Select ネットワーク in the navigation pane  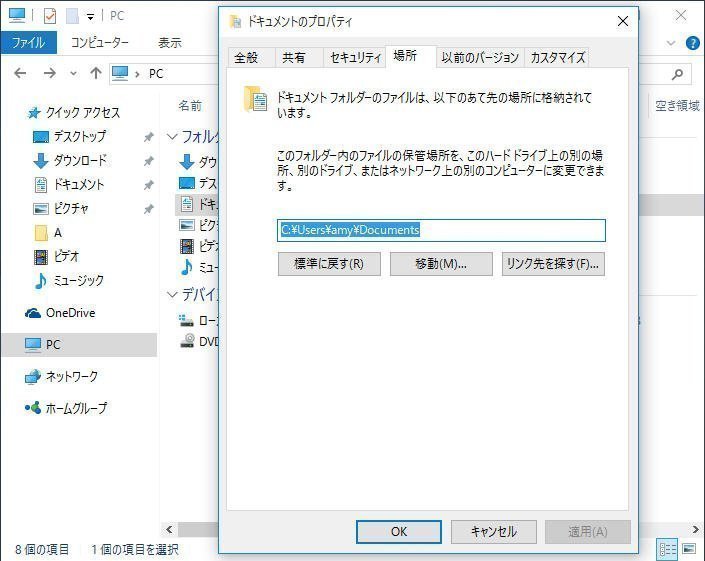[61, 377]
